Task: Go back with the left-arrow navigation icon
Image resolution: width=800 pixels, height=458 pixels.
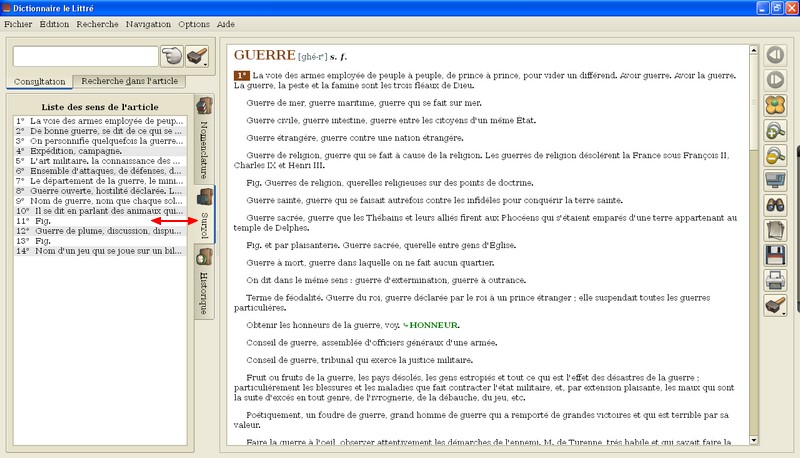Action: click(x=775, y=55)
